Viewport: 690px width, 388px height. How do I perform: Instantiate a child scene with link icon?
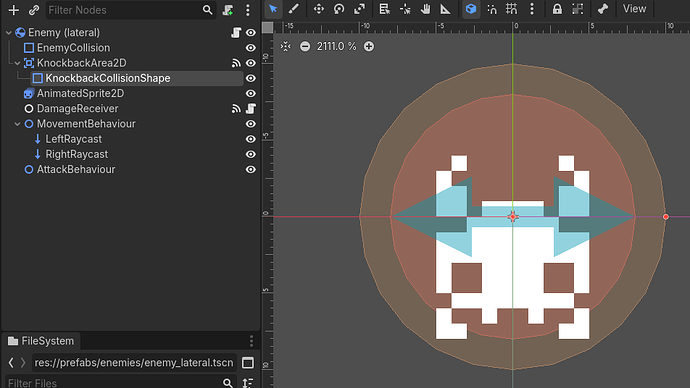pyautogui.click(x=34, y=10)
